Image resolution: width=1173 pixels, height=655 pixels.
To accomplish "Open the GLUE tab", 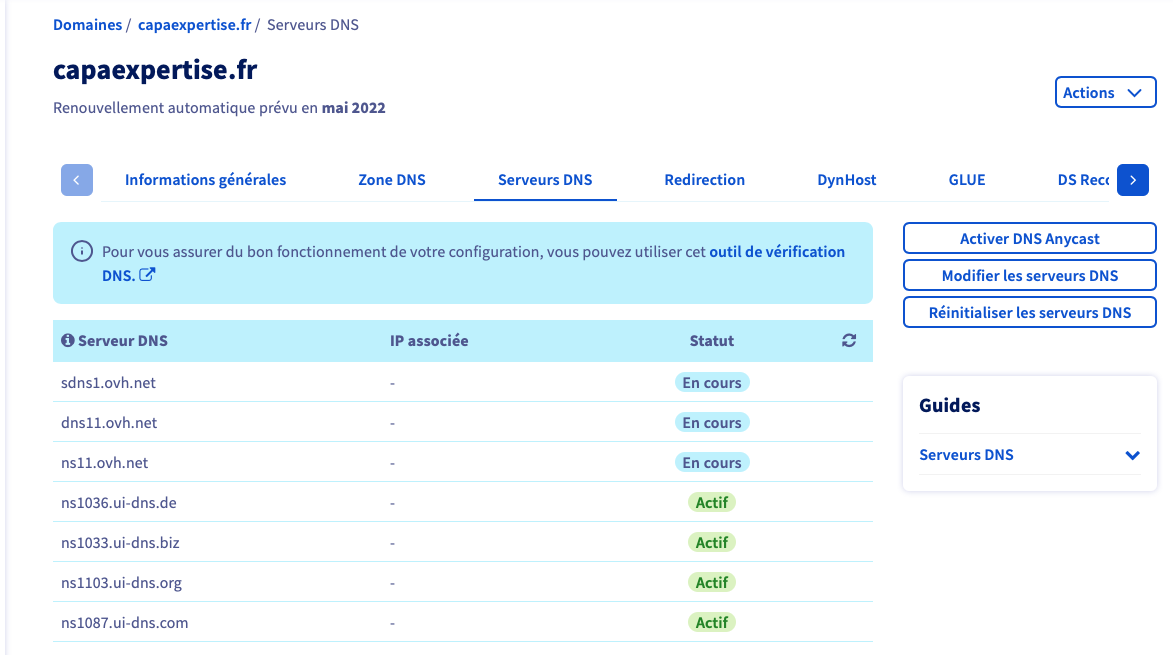I will pos(967,180).
